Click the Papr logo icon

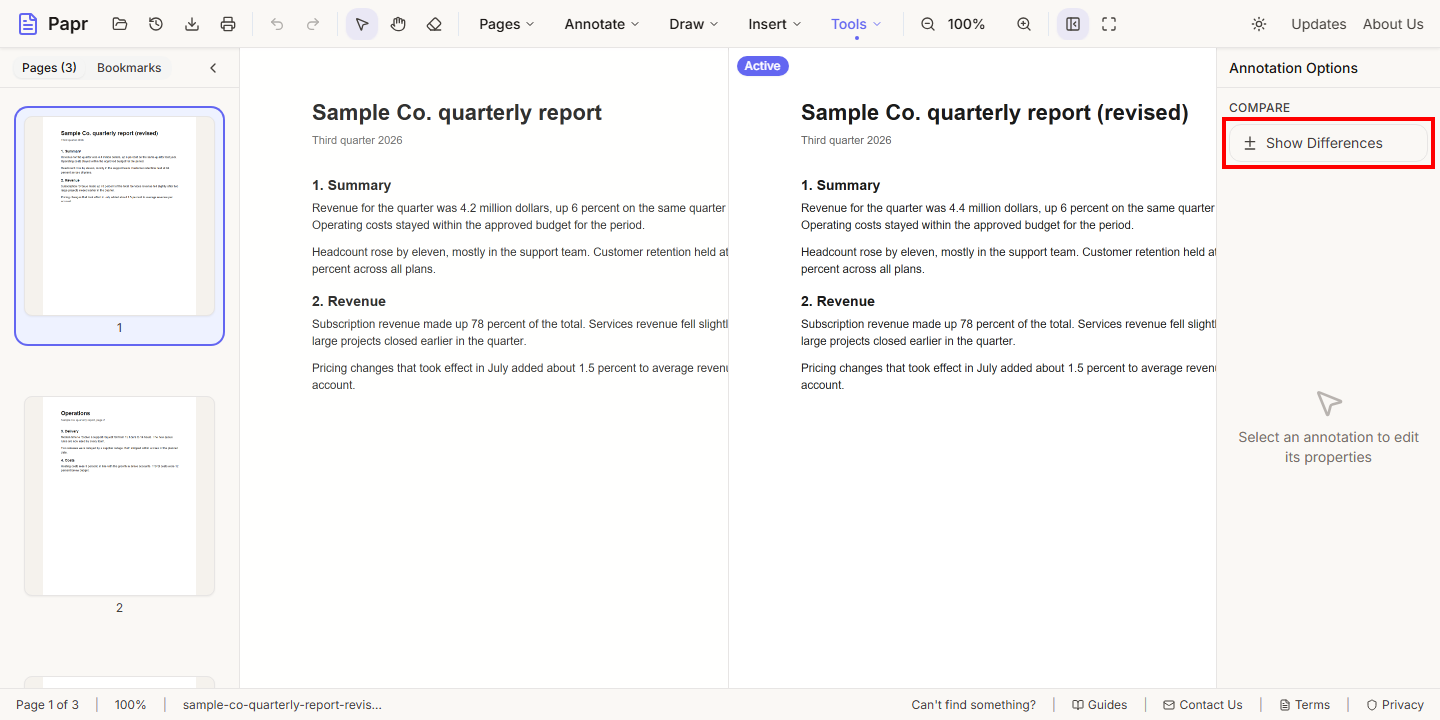coord(28,24)
